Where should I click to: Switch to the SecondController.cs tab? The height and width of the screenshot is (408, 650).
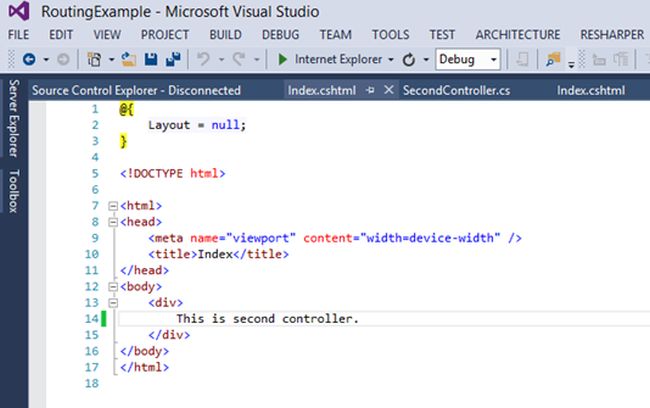[x=456, y=90]
